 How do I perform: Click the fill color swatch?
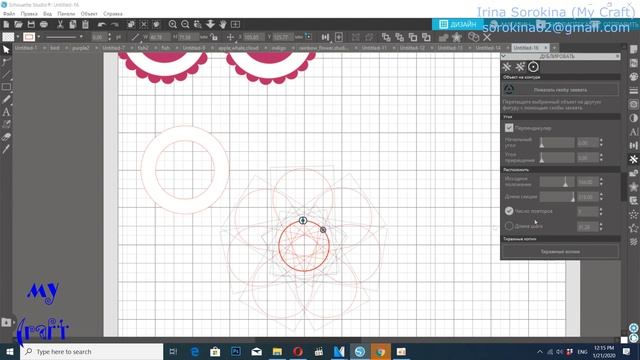(x=8, y=37)
